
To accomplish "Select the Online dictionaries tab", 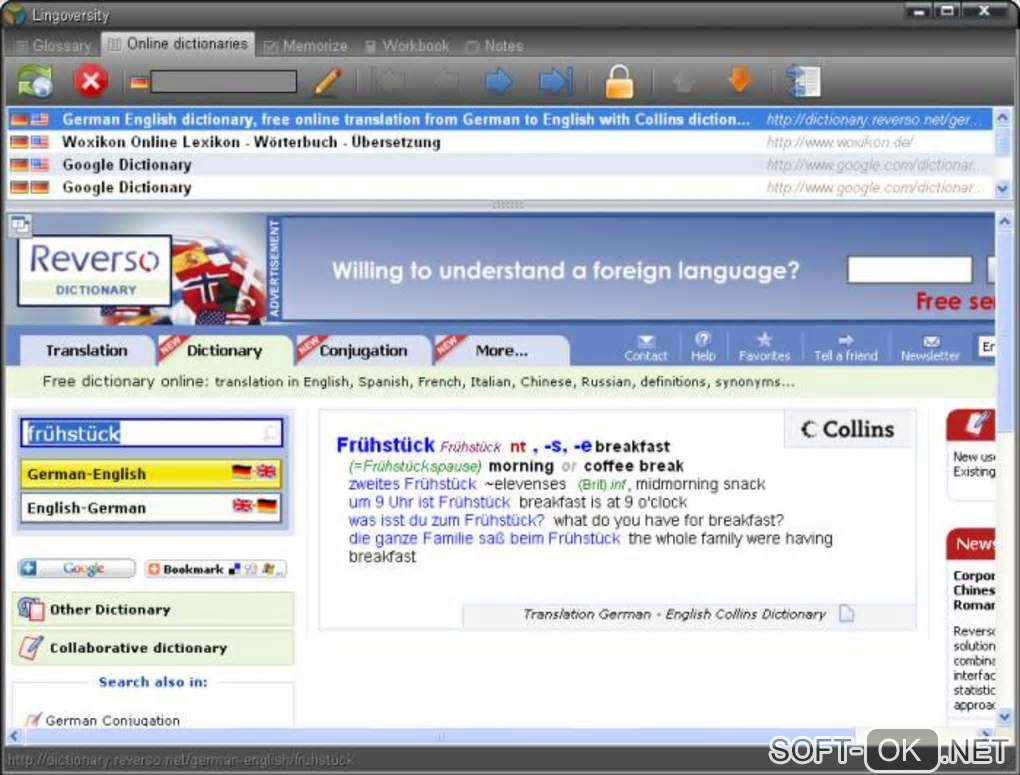I will click(x=178, y=44).
